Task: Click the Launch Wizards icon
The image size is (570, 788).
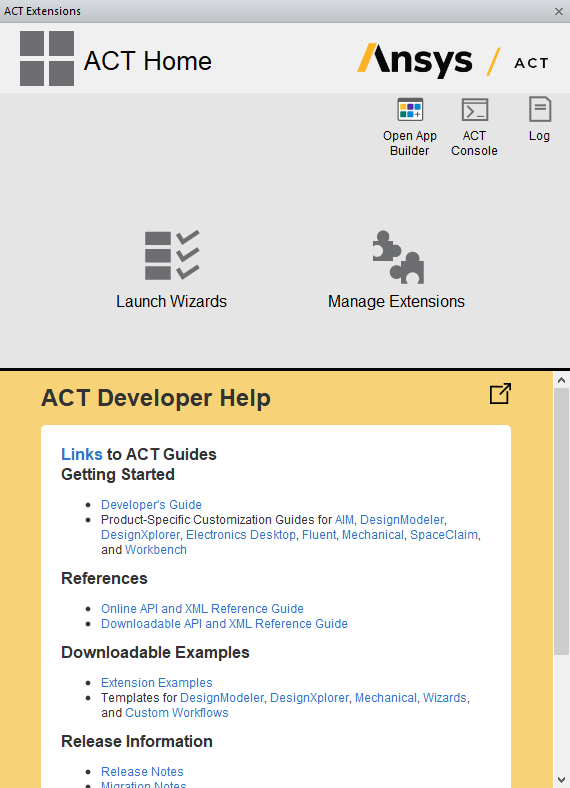Action: pos(172,255)
